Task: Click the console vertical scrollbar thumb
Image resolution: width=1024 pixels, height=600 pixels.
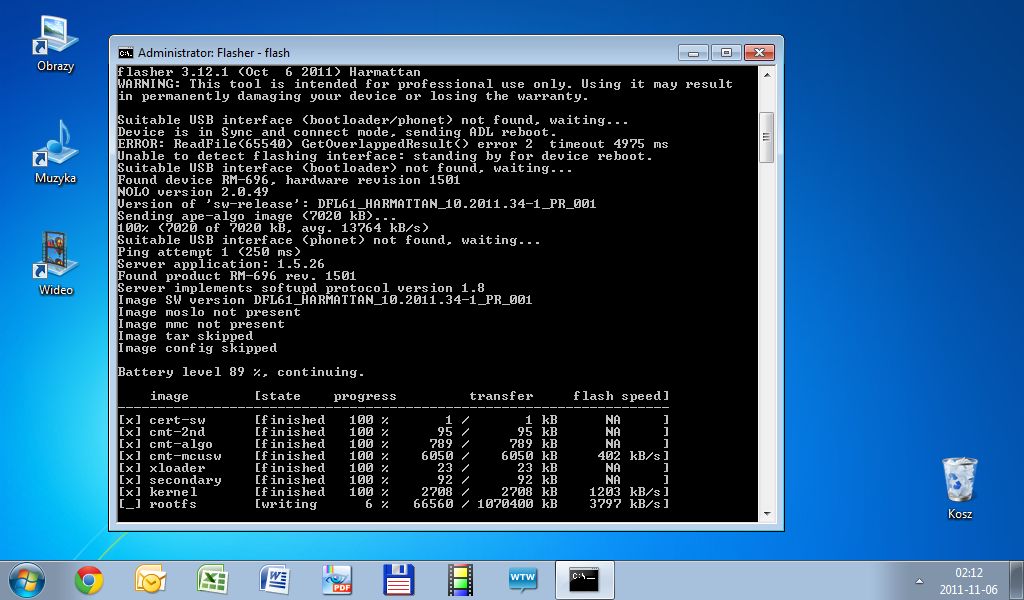Action: (x=767, y=137)
